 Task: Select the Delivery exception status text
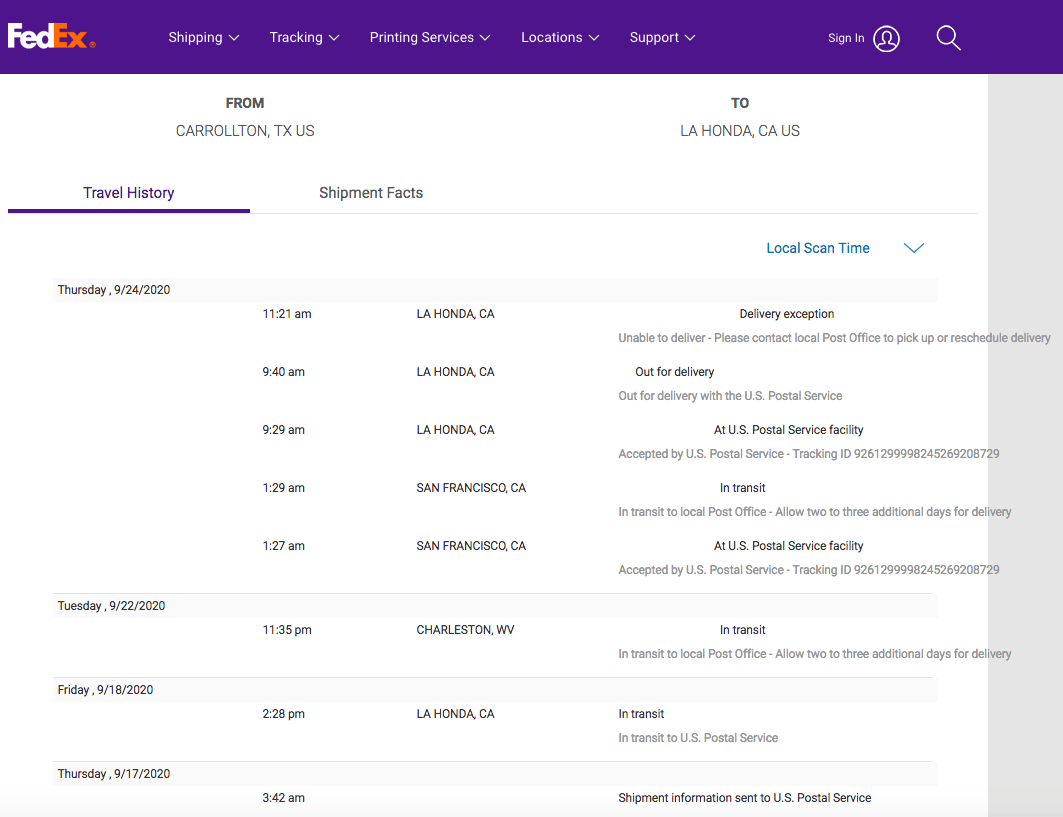(786, 314)
